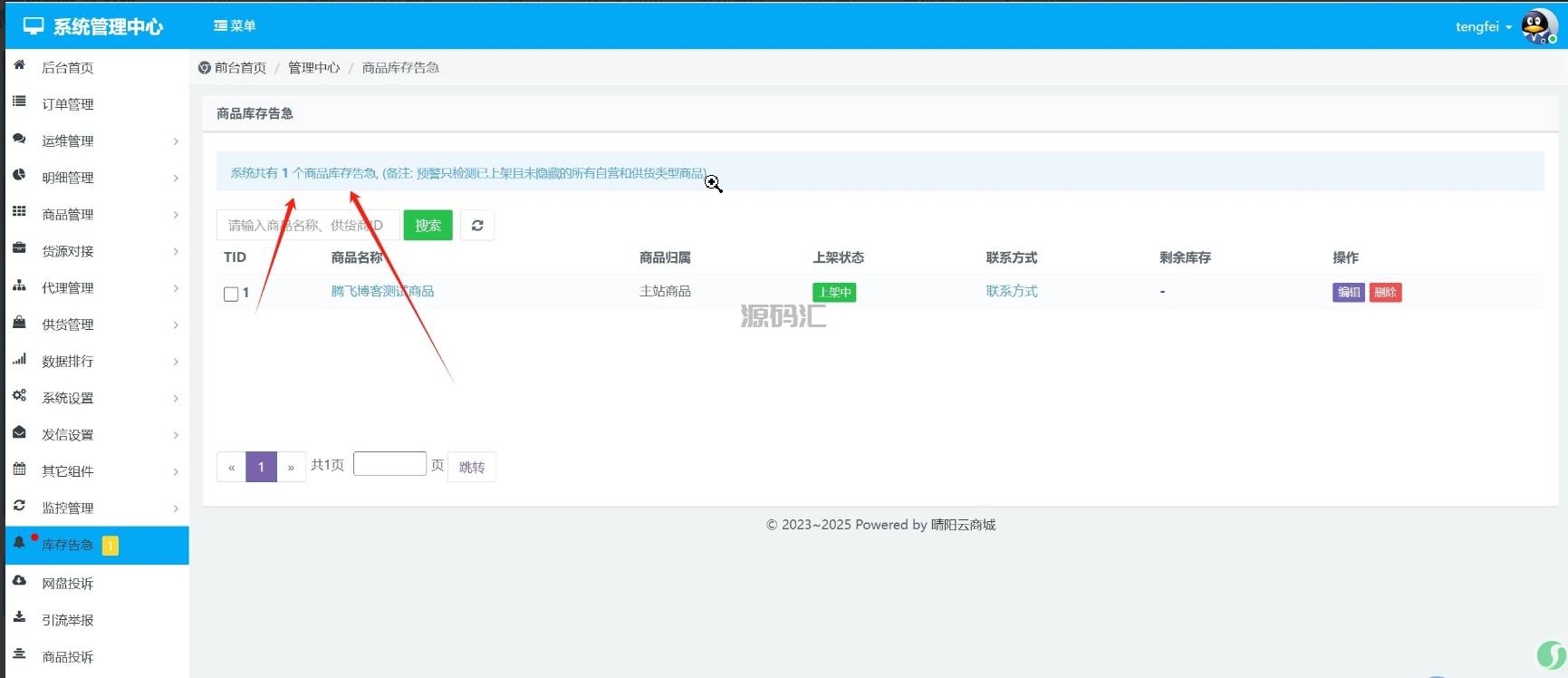Open the 腾飞博客测试商品 product link

coord(382,291)
